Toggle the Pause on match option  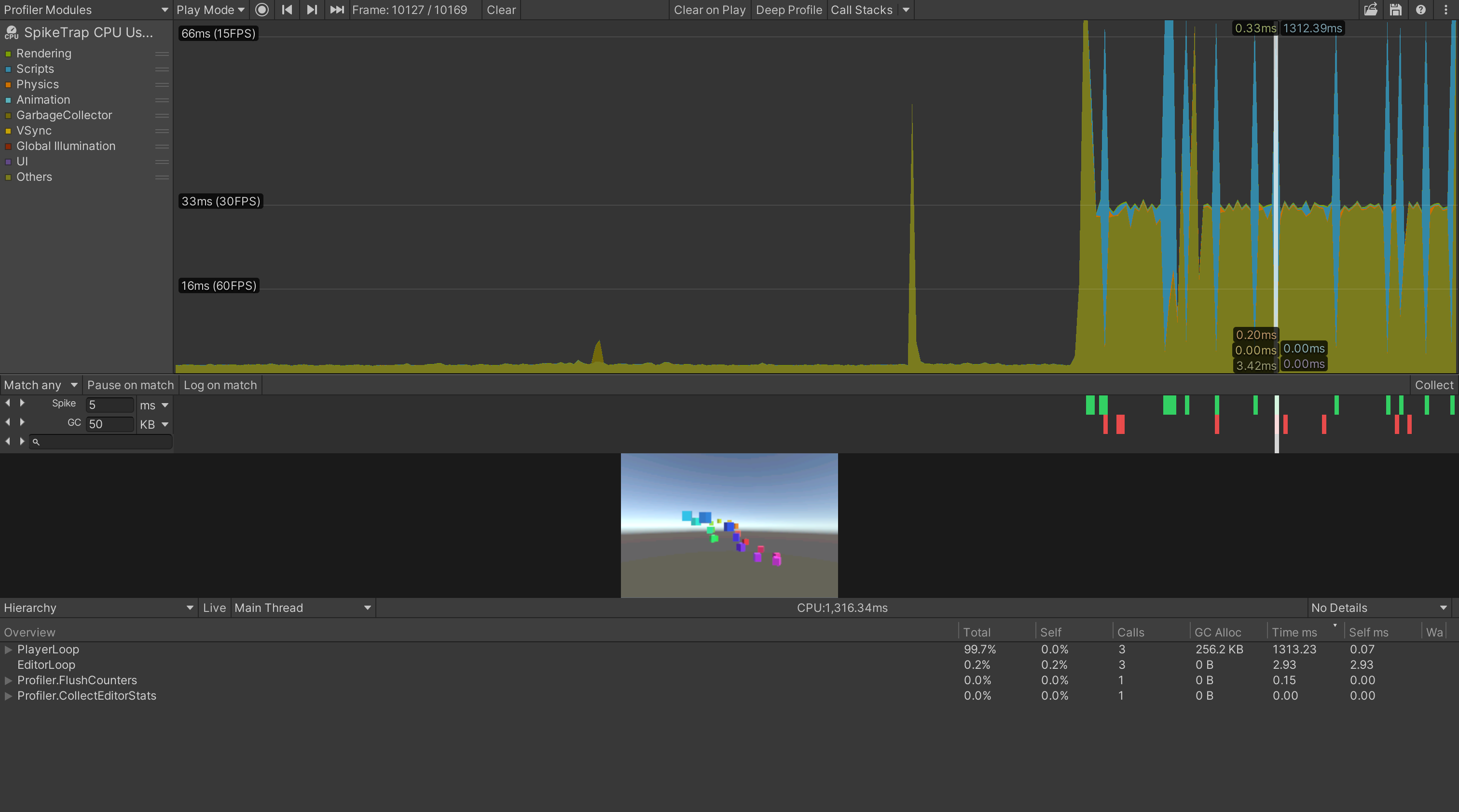130,385
